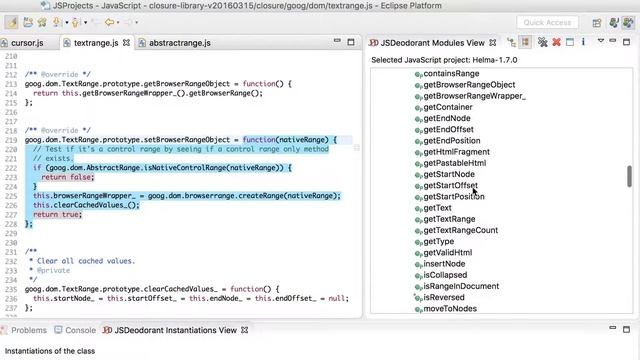This screenshot has height=360, width=640.
Task: Select getPastableHtml in the modules tree
Action: click(454, 163)
